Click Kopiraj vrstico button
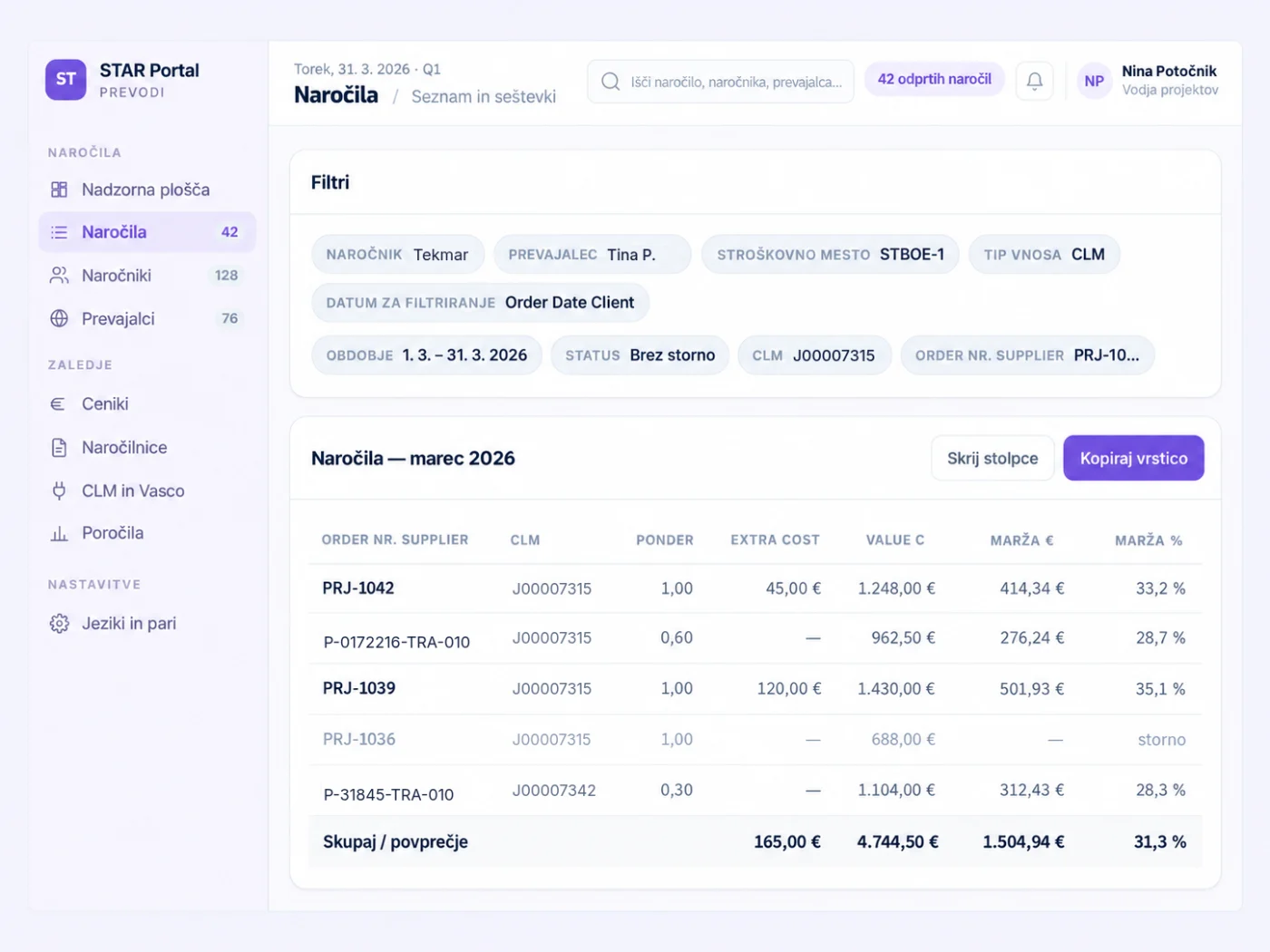This screenshot has width=1270, height=952. point(1133,458)
